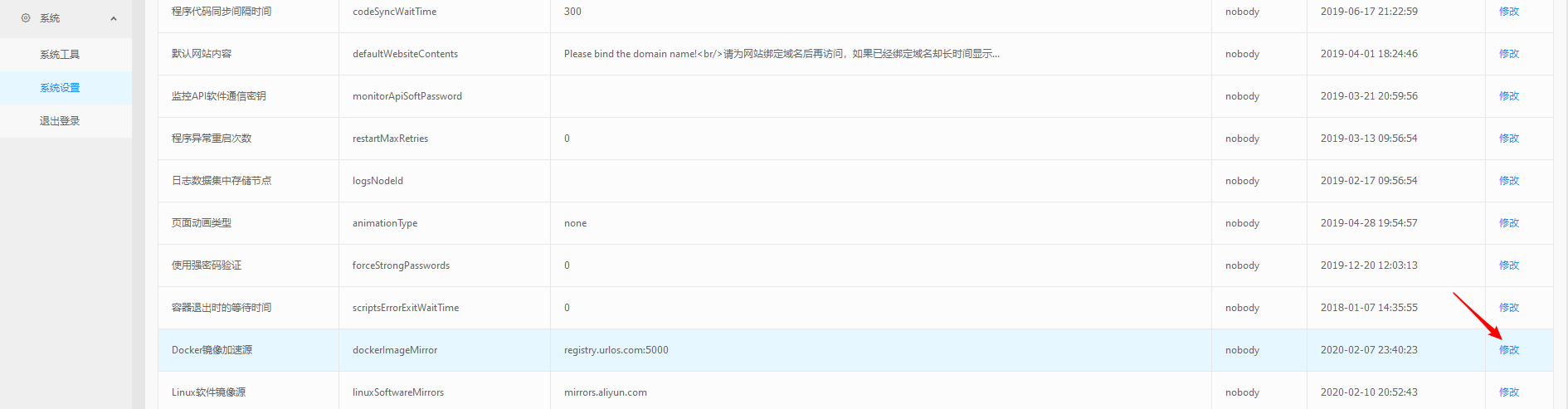Click the Docker镜像加速源 row name
Image resolution: width=1568 pixels, height=409 pixels.
212,350
